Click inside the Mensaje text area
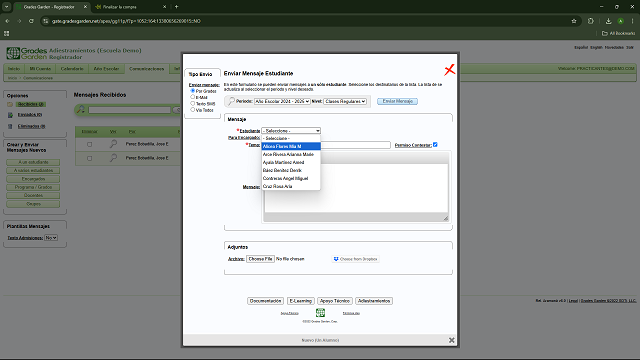The width and height of the screenshot is (640, 360). coord(356,188)
